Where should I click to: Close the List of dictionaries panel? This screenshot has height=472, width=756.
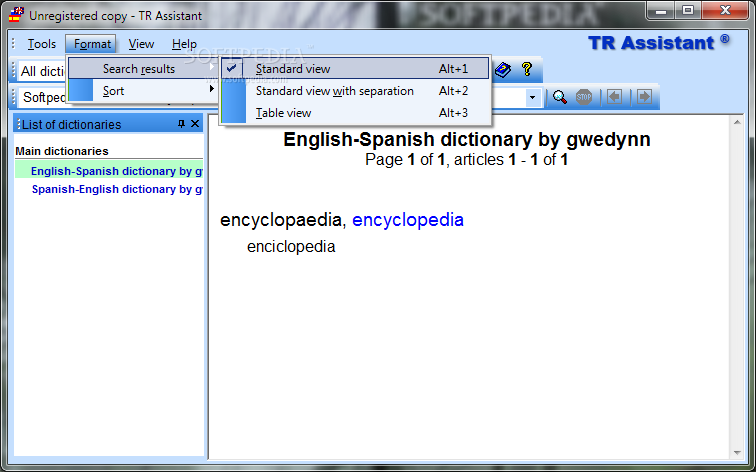pyautogui.click(x=195, y=124)
